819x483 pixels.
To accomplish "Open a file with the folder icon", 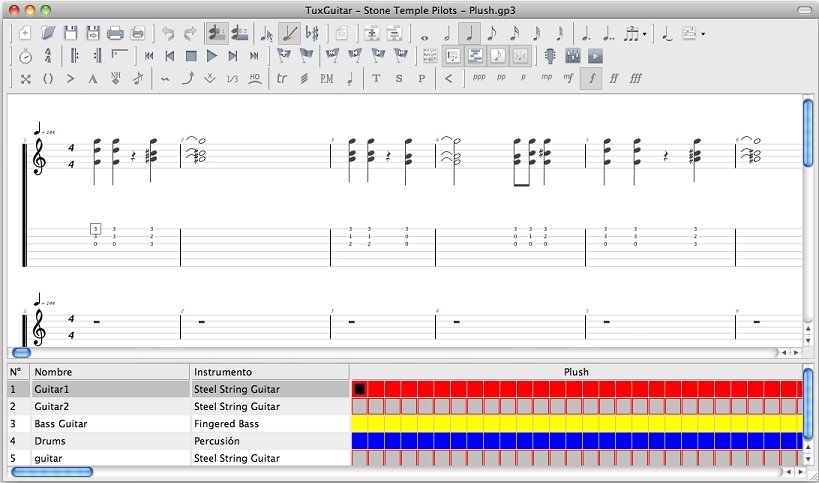I will [x=48, y=33].
